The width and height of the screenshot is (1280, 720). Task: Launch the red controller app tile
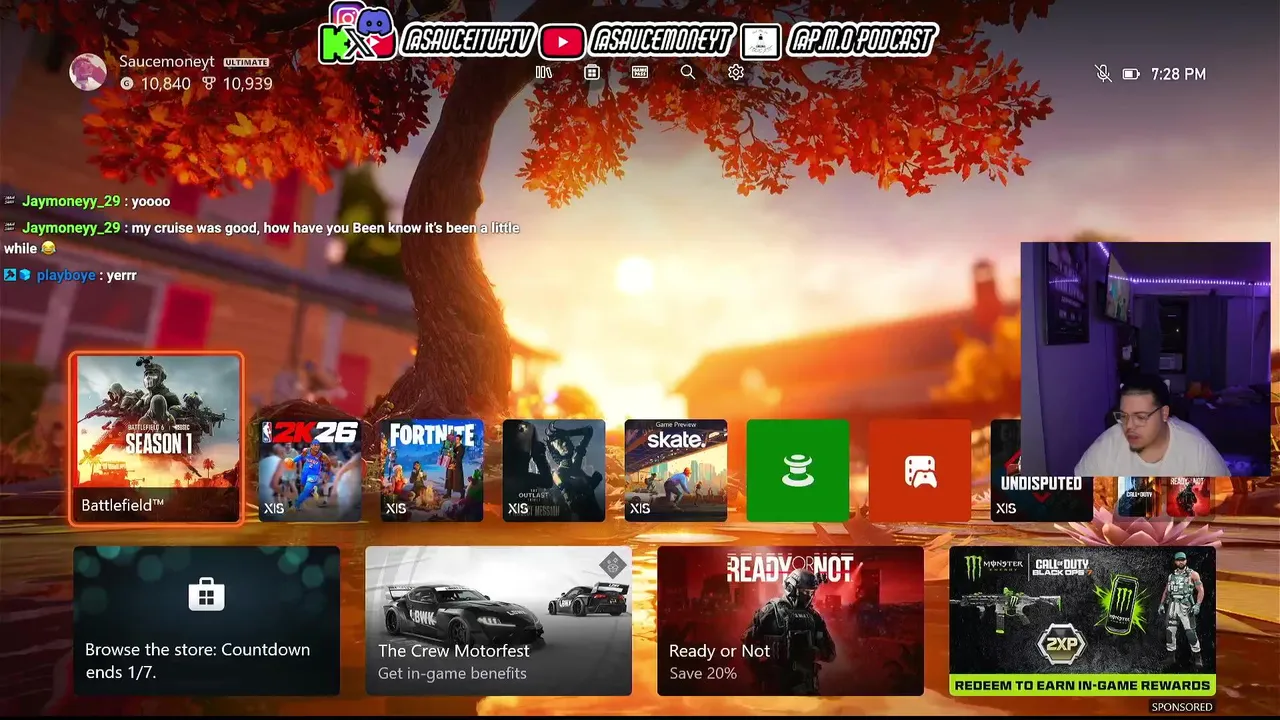coord(920,470)
